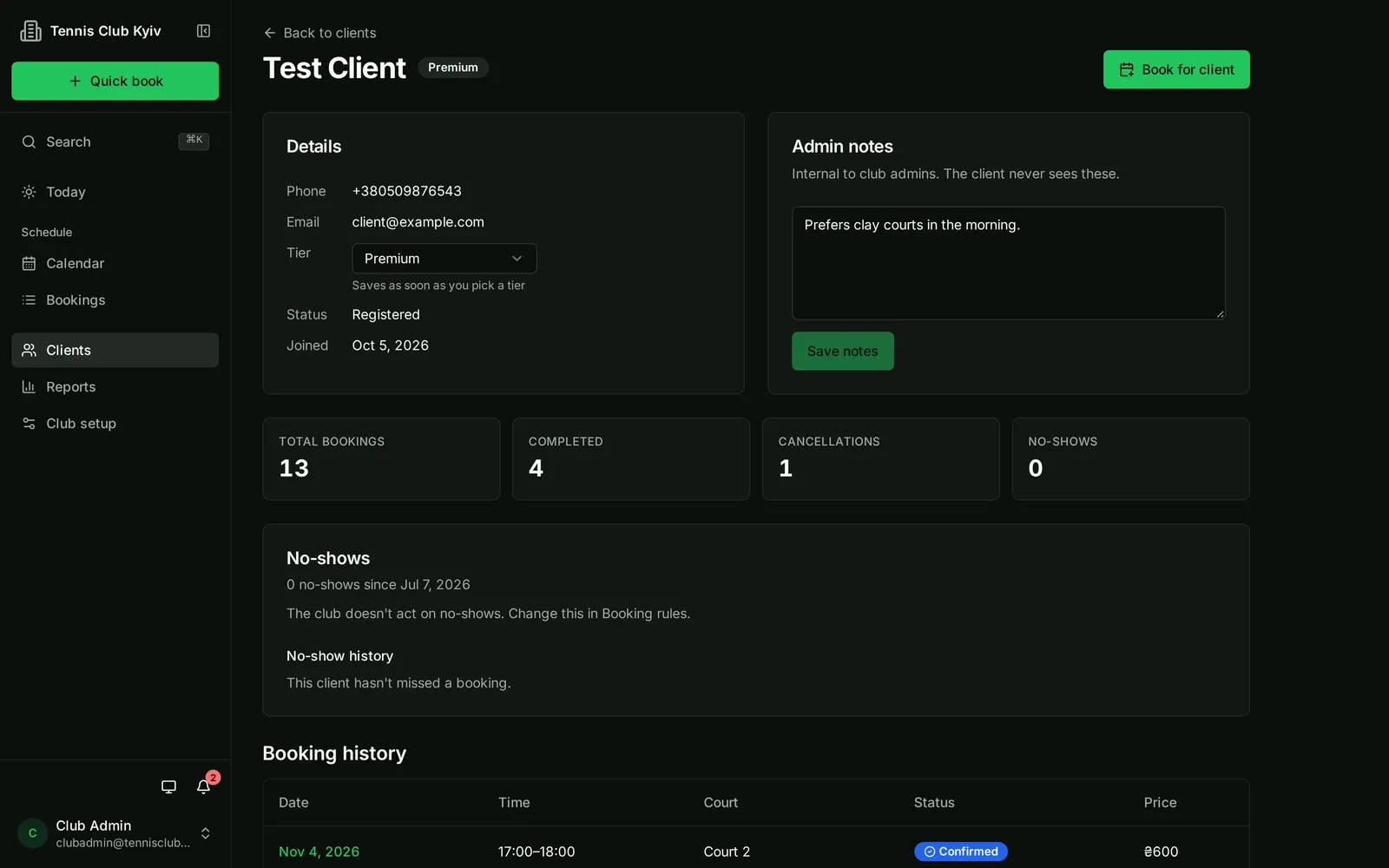Viewport: 1389px width, 868px height.
Task: Click the Court 2 cell
Action: click(727, 852)
